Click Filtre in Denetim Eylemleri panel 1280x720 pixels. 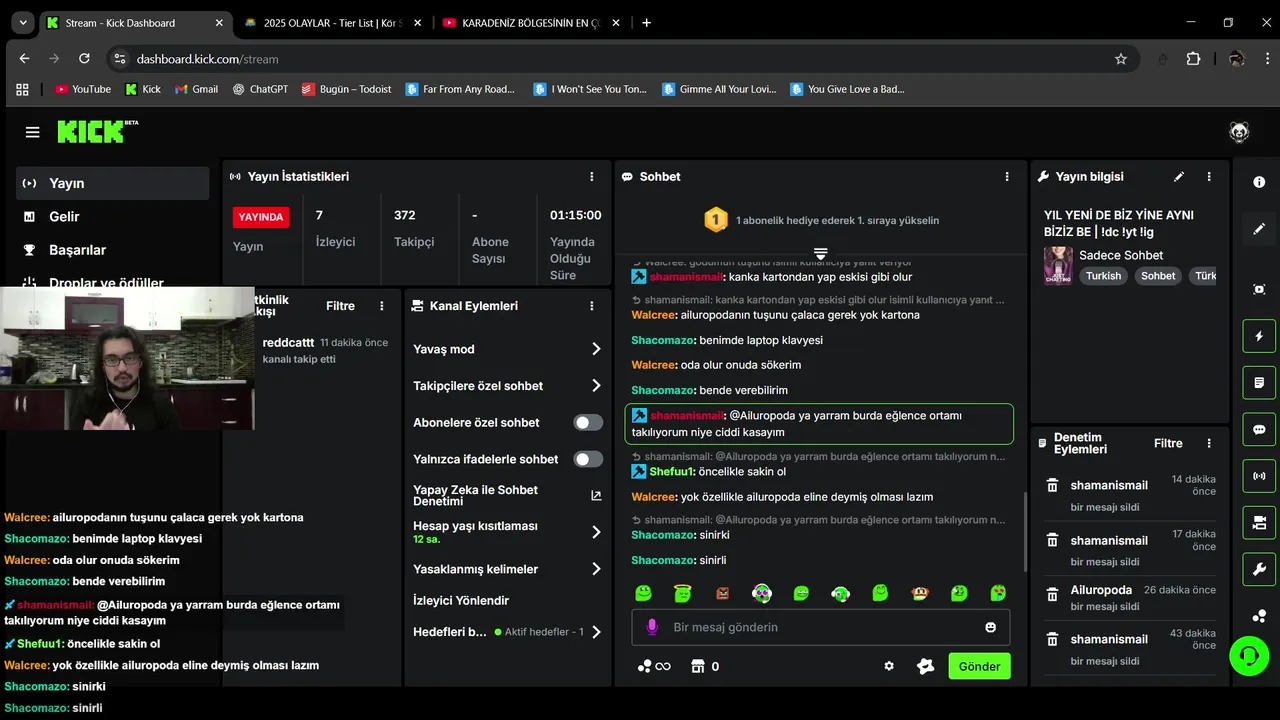coord(1168,443)
